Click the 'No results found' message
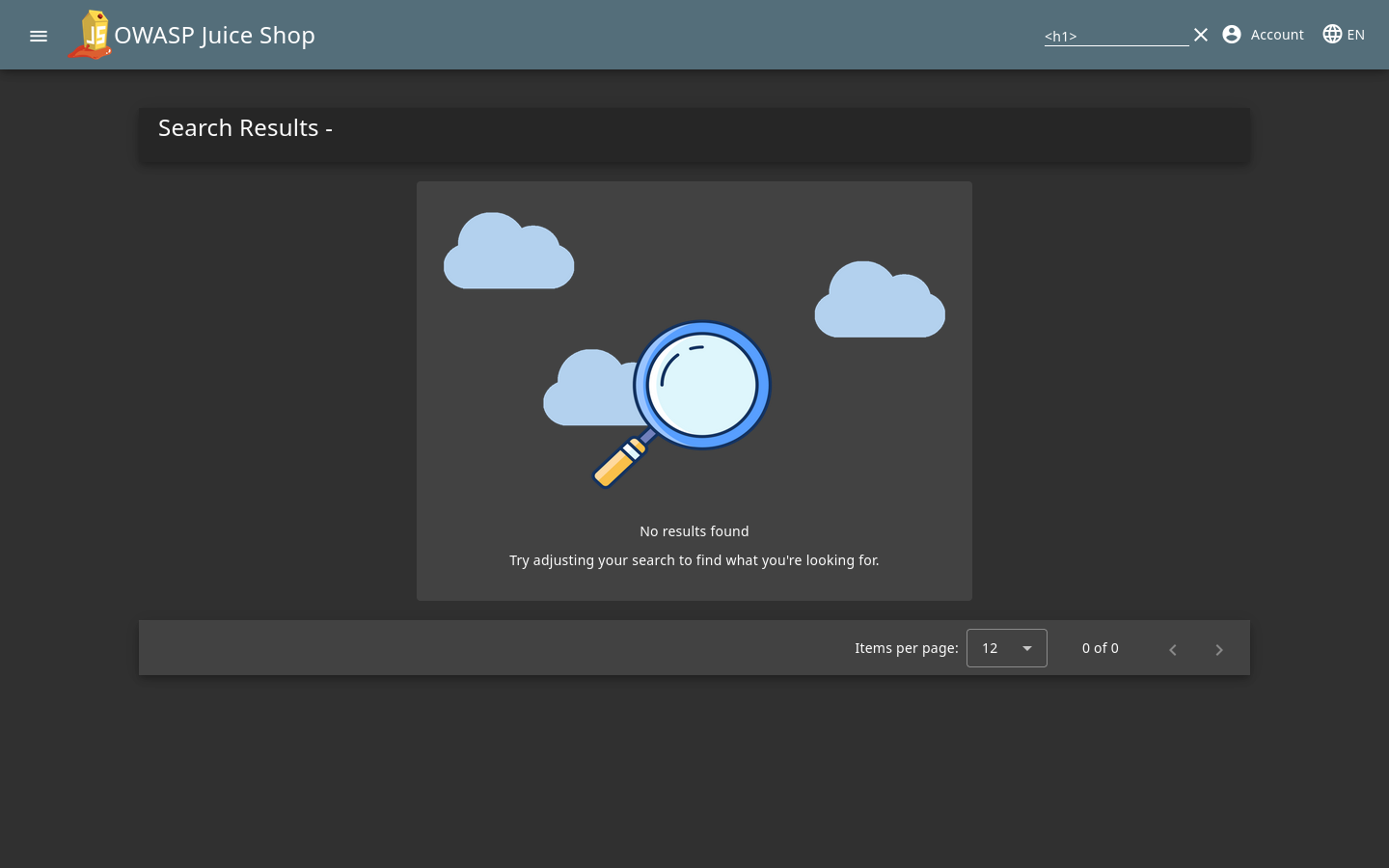This screenshot has width=1389, height=868. [x=694, y=531]
